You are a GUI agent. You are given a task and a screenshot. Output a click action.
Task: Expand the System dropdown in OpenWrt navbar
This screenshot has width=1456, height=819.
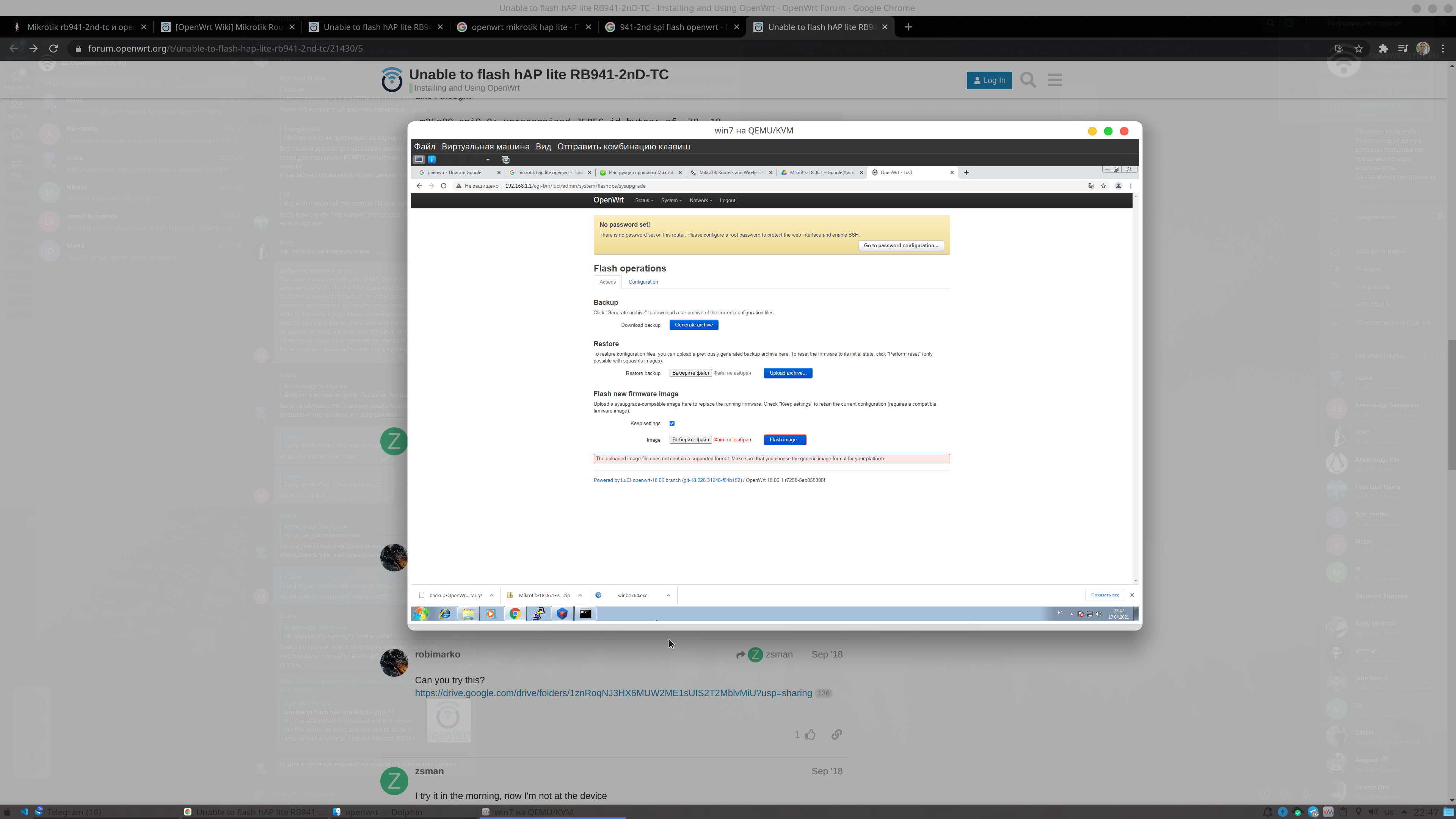(x=671, y=200)
